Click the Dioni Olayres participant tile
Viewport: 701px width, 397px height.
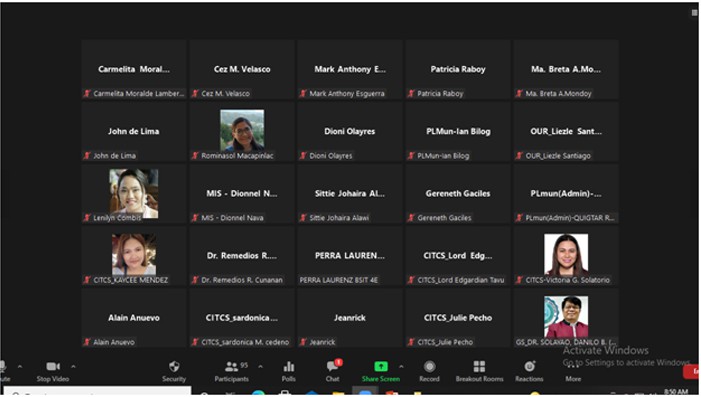[x=350, y=131]
